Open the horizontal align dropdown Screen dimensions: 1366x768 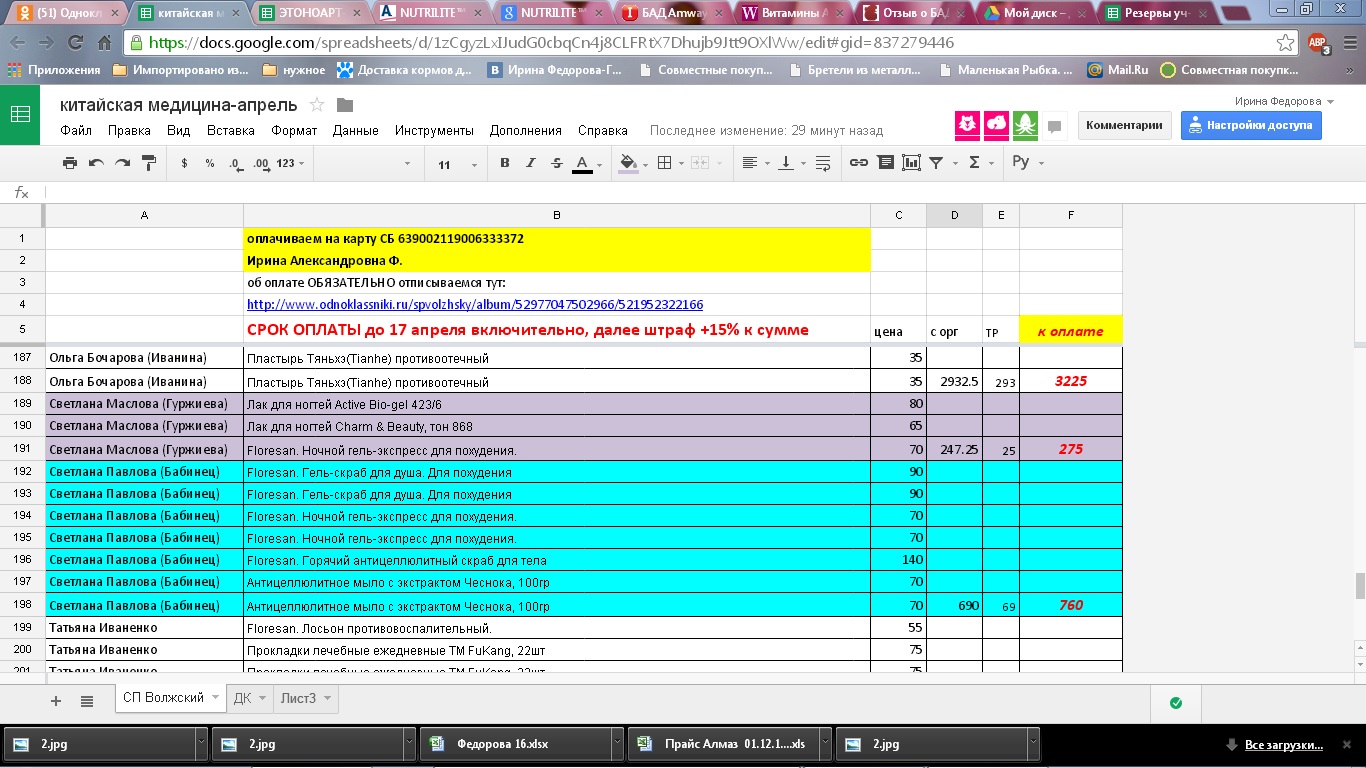click(753, 163)
